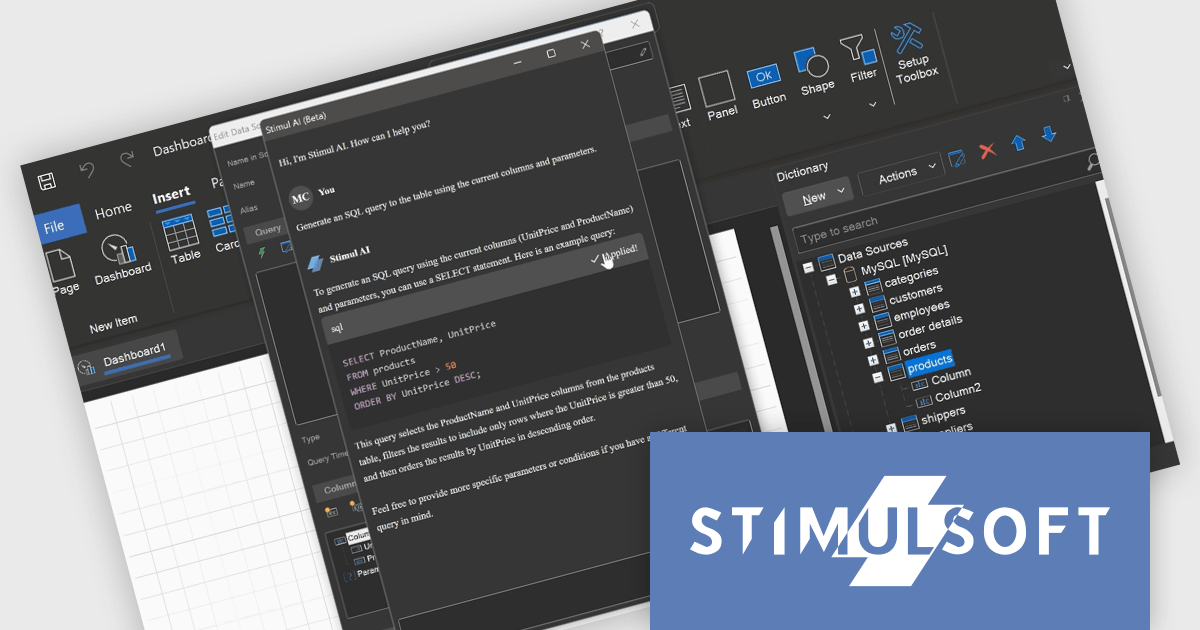Expand the customers table node
This screenshot has width=1200, height=630.
pyautogui.click(x=860, y=309)
